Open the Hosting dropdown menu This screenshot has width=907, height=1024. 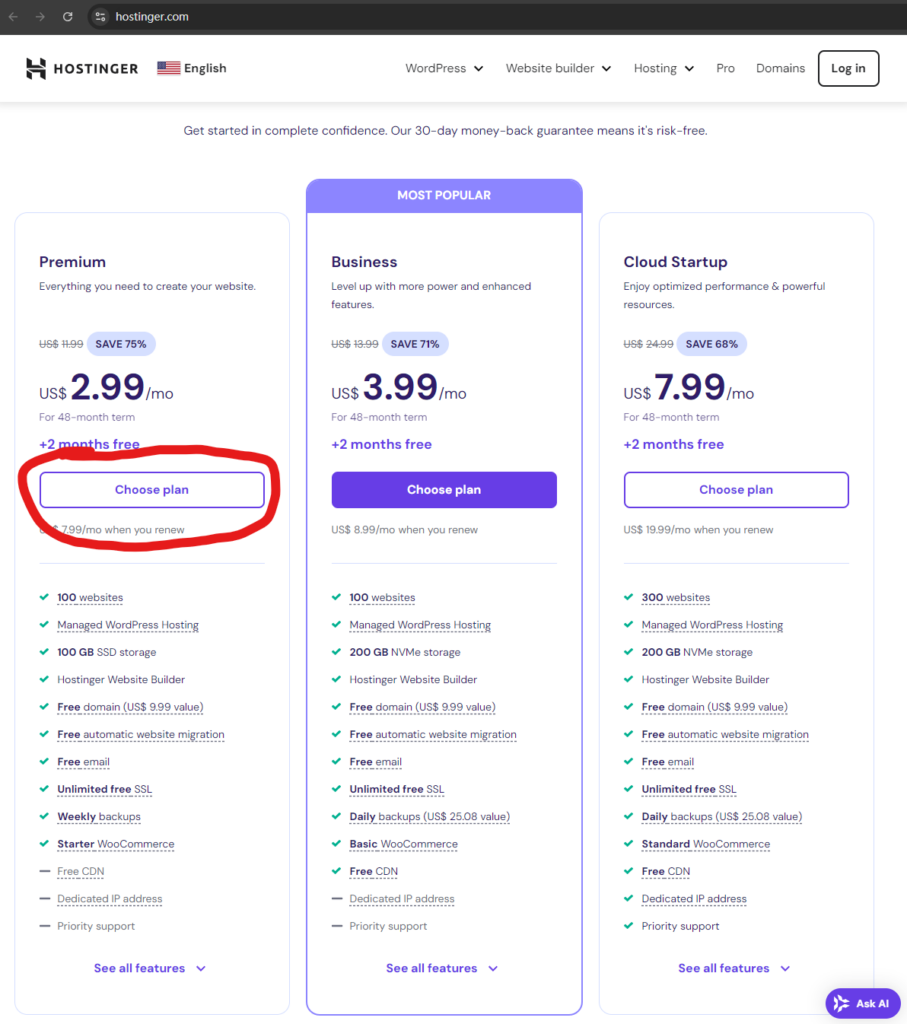tap(663, 68)
